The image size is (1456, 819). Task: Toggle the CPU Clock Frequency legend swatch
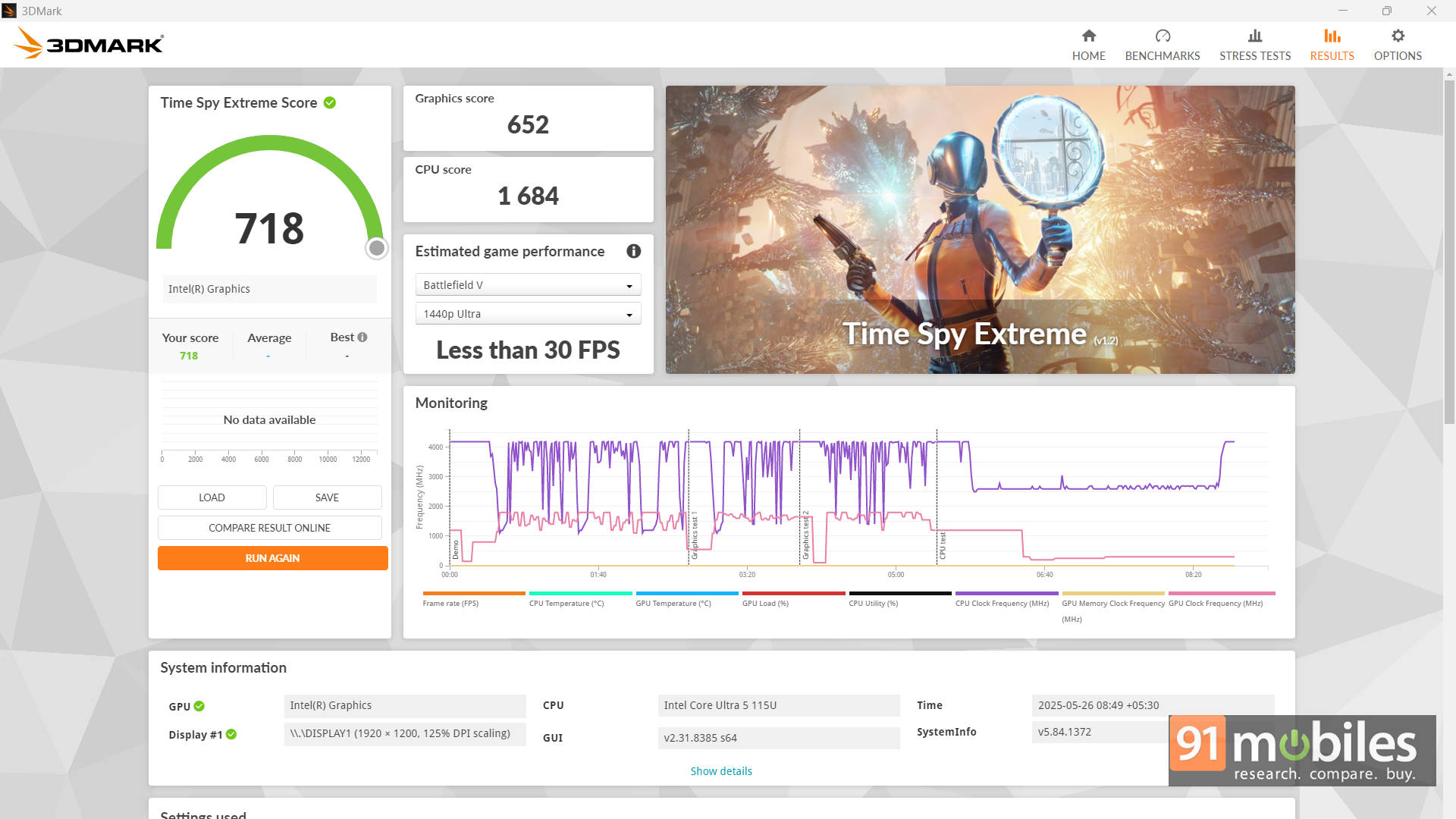[x=1006, y=593]
